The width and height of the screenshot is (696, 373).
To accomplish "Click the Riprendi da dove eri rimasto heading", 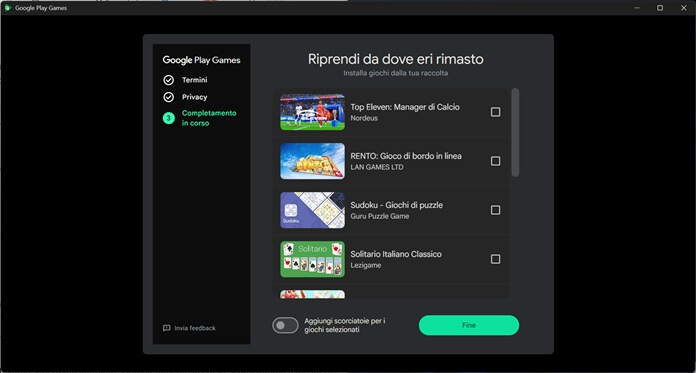I will point(395,59).
